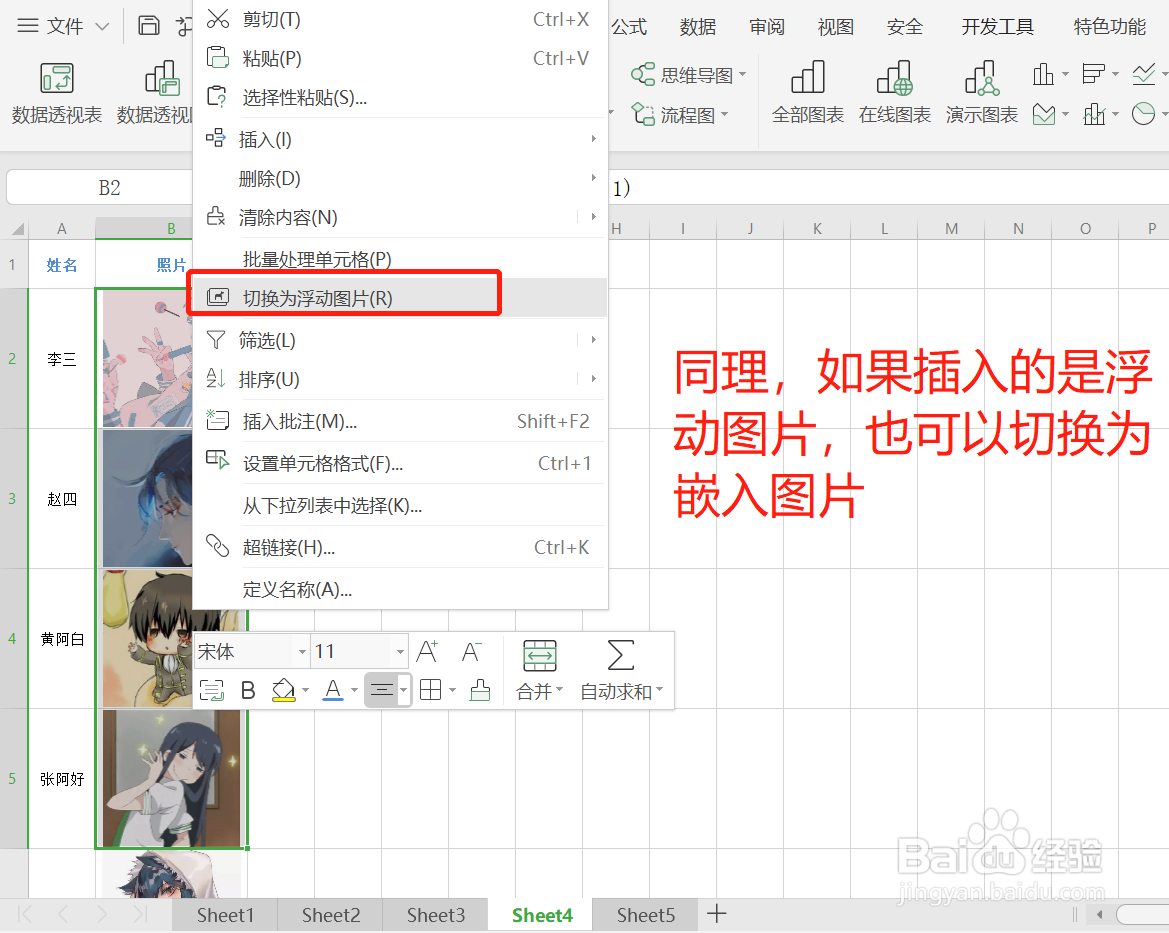Open the 特色功能 ribbon tab
Image resolution: width=1169 pixels, height=933 pixels.
(1109, 27)
